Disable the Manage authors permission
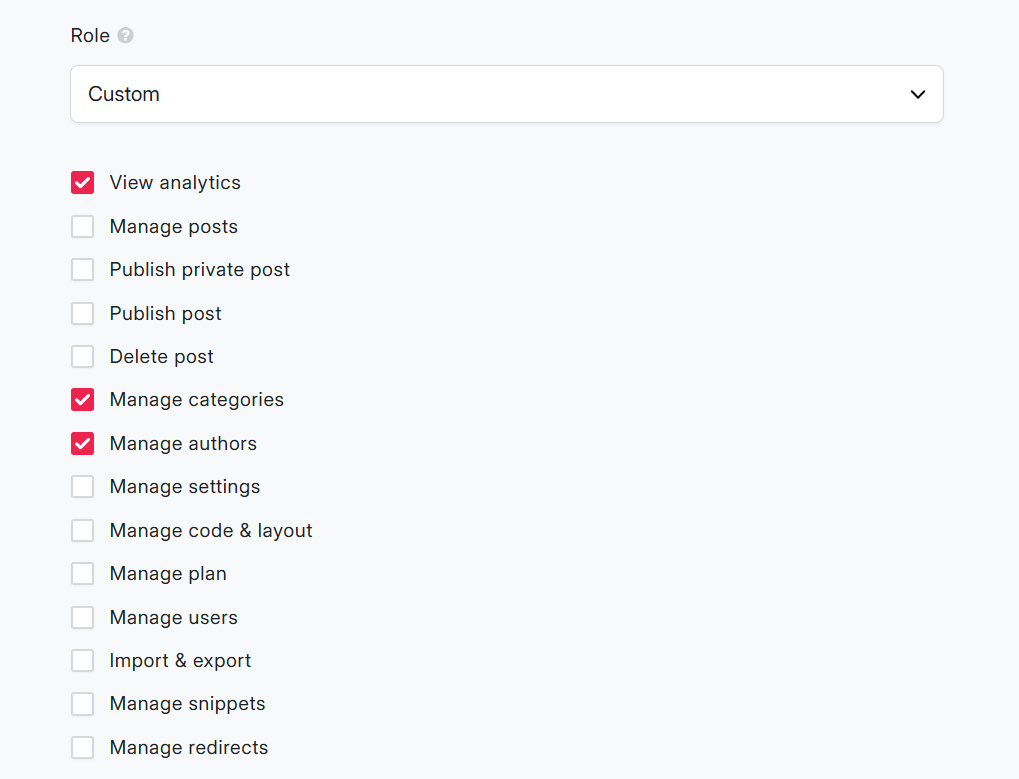1019x779 pixels. [x=82, y=443]
